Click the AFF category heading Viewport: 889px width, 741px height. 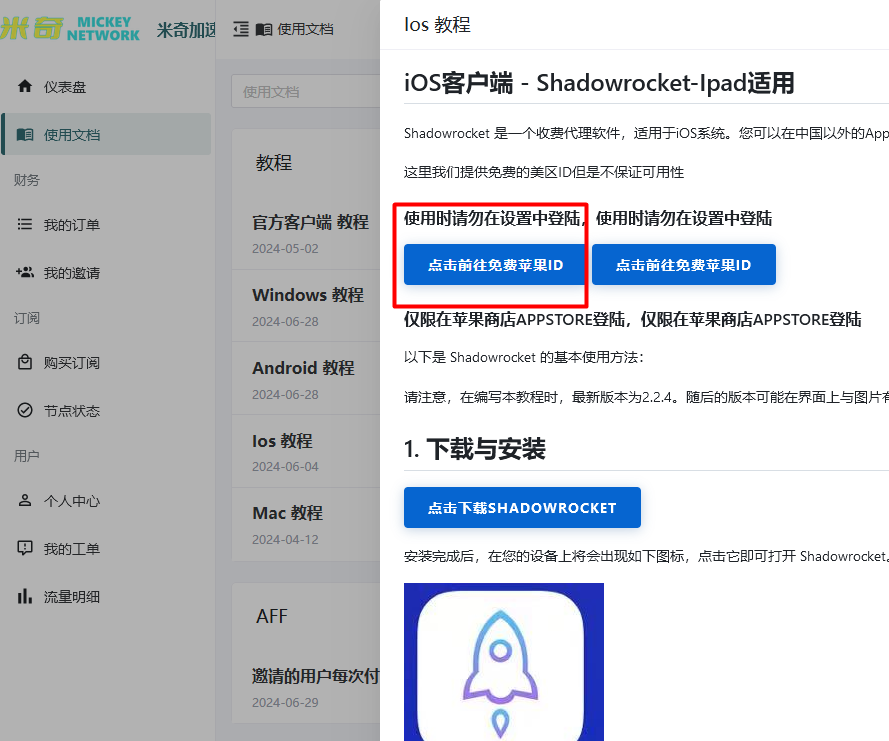(x=272, y=616)
